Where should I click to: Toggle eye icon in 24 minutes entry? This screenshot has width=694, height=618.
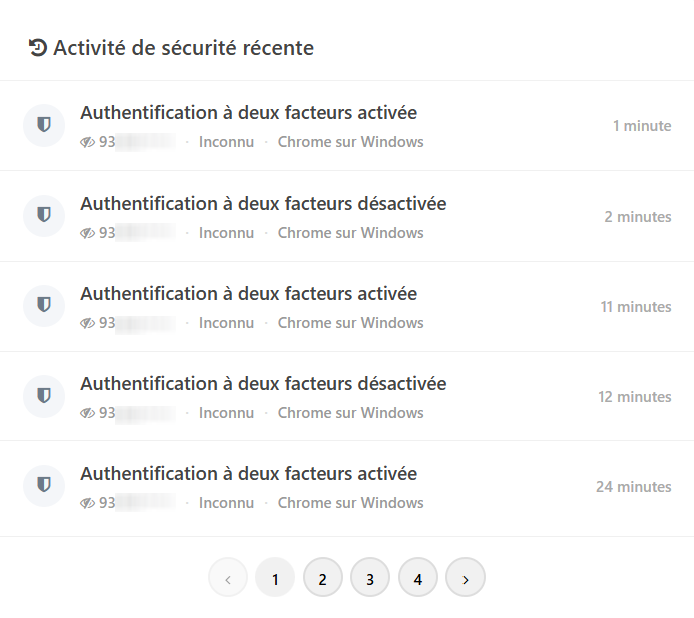pyautogui.click(x=87, y=503)
